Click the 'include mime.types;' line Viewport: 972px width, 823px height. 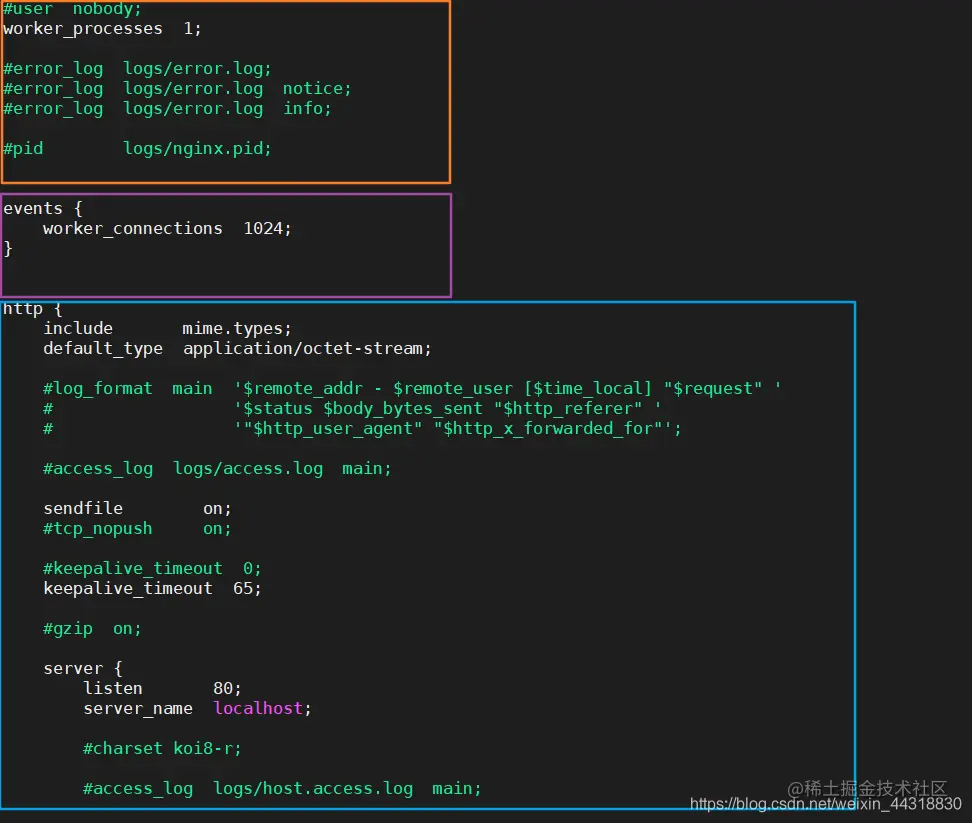tap(167, 328)
